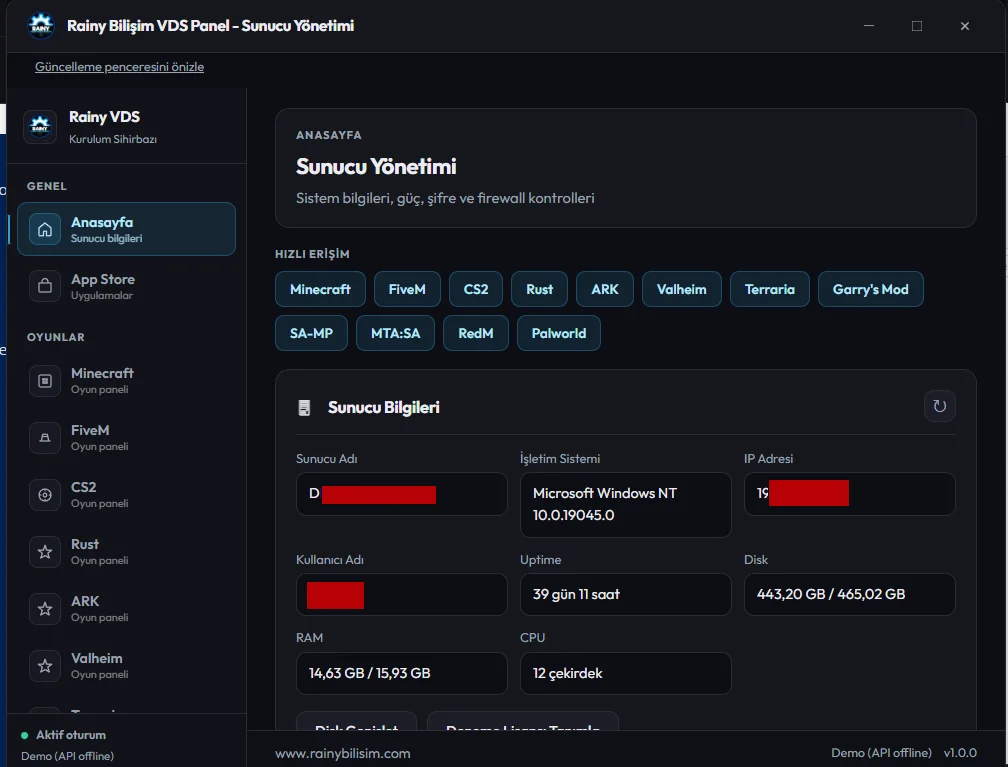Click the Kullanıcı Adı field
This screenshot has width=1008, height=767.
(401, 595)
